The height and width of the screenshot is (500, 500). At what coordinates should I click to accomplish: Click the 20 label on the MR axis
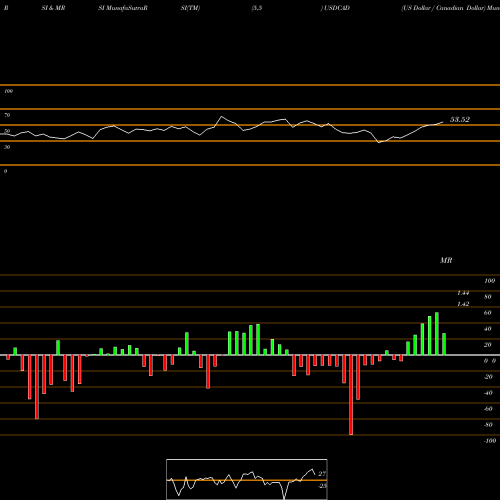click(488, 345)
